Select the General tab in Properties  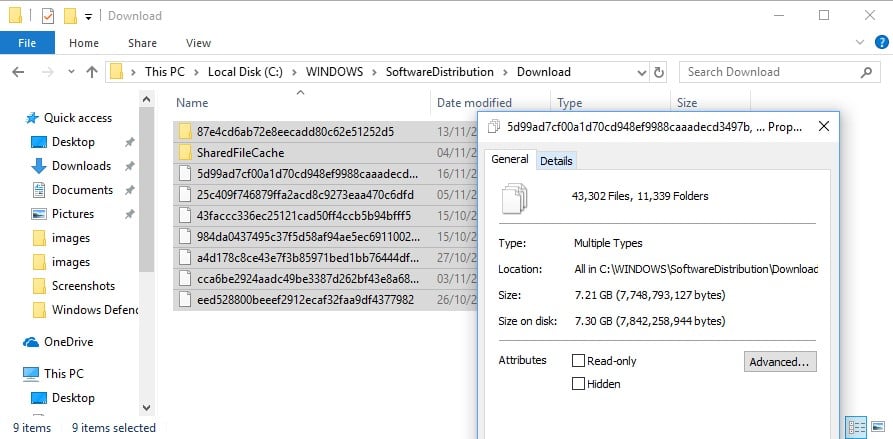(510, 159)
